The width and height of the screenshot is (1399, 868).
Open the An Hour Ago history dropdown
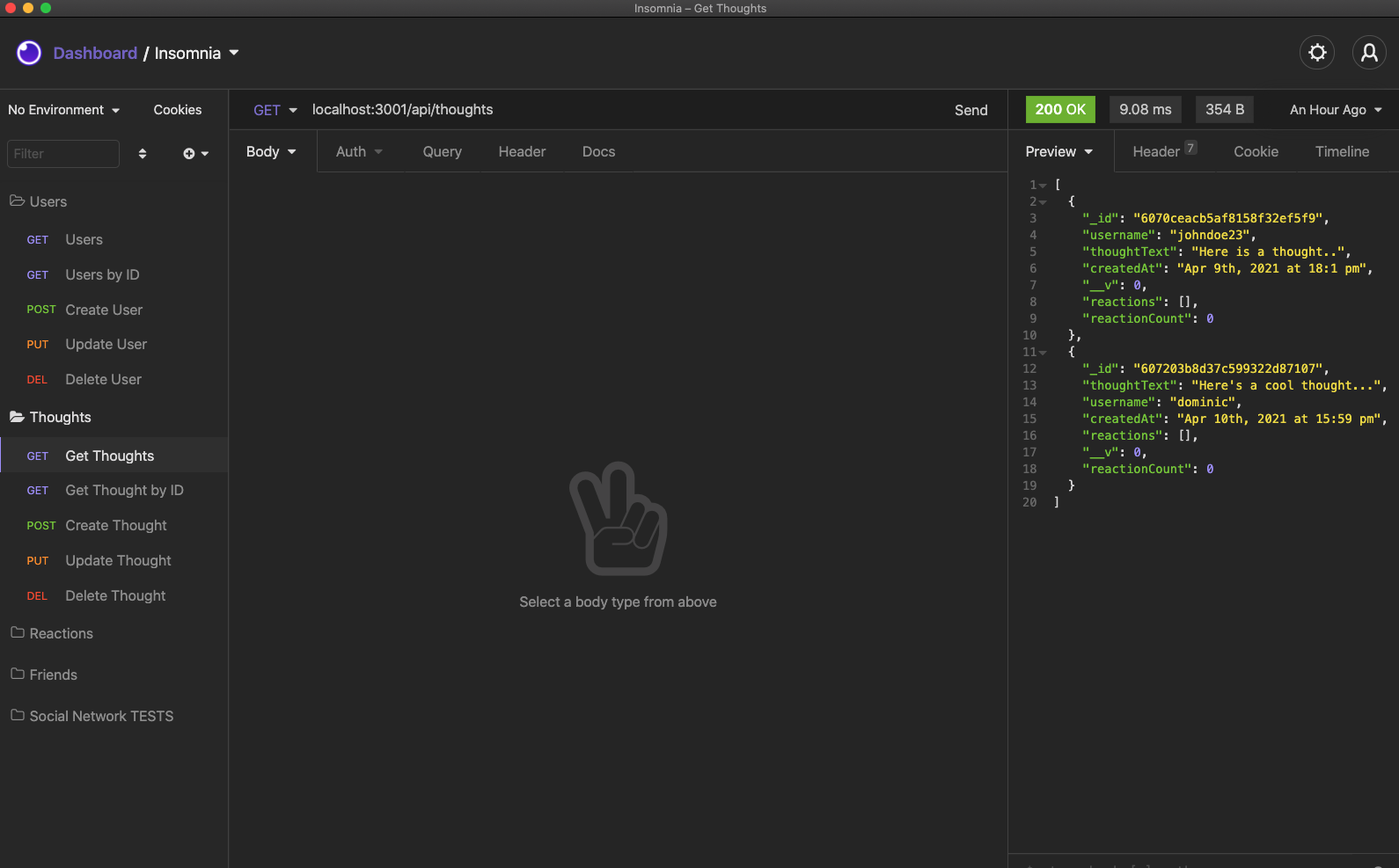click(x=1336, y=110)
